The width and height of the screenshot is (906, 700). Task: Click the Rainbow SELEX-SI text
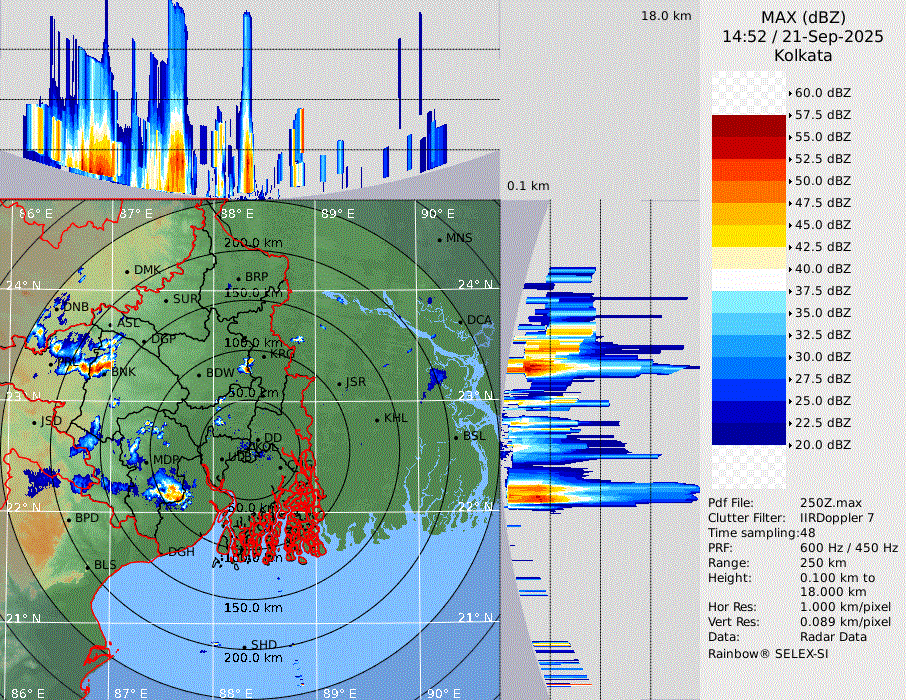point(768,653)
